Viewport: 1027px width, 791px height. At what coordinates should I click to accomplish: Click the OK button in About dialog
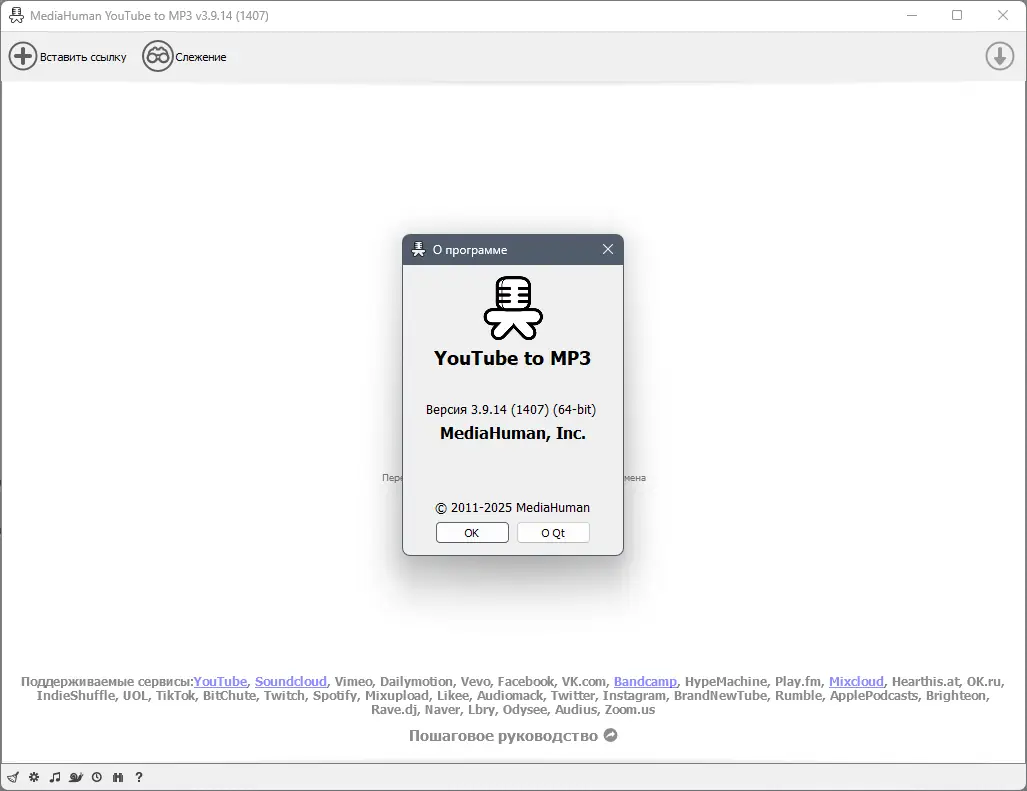(x=472, y=533)
